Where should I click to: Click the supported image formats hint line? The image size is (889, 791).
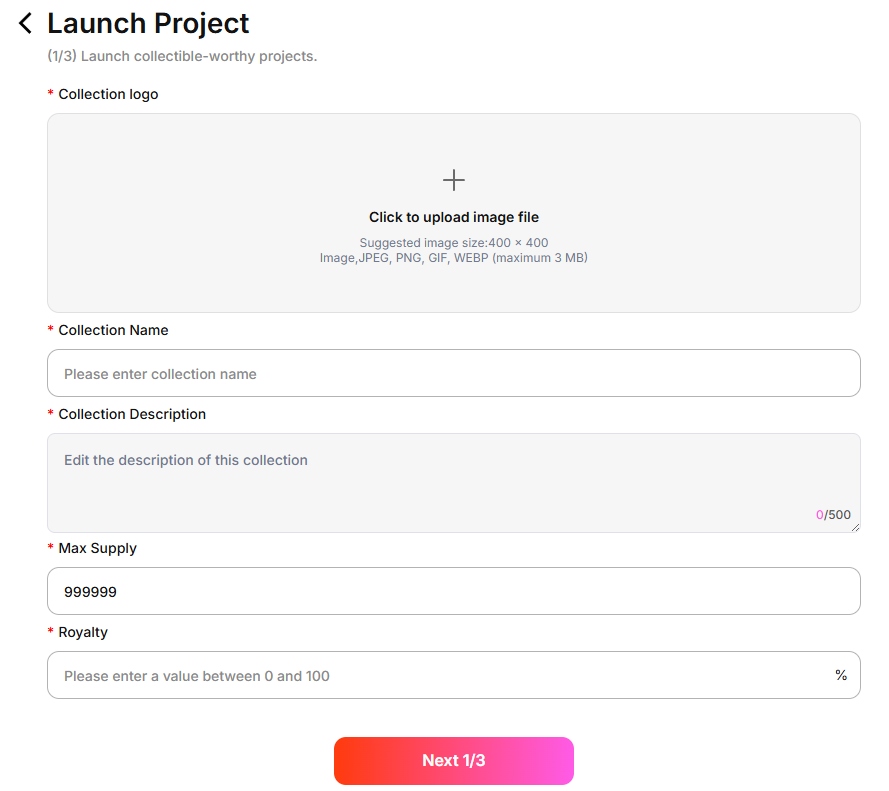(454, 258)
